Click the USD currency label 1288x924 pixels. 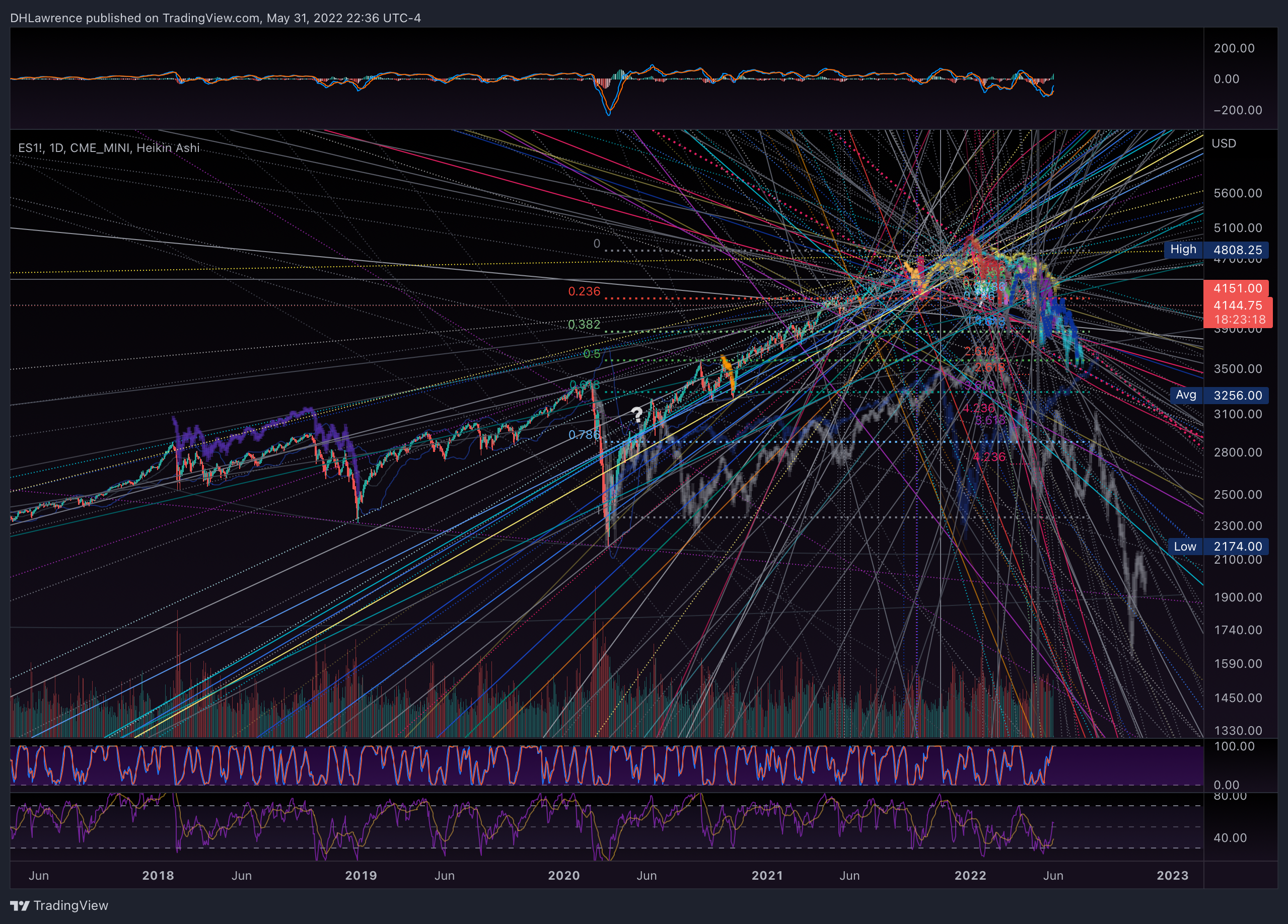pos(1223,143)
